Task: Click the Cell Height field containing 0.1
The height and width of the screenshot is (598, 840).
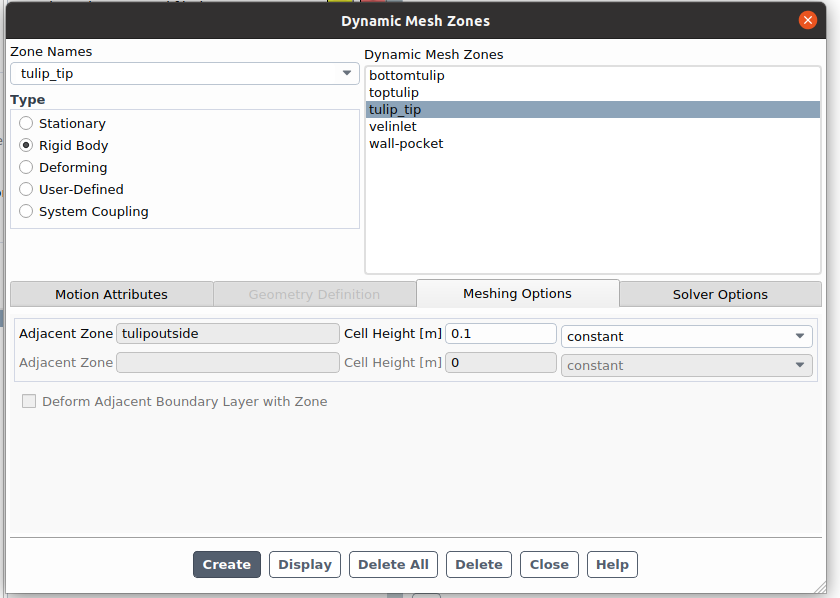Action: [500, 334]
